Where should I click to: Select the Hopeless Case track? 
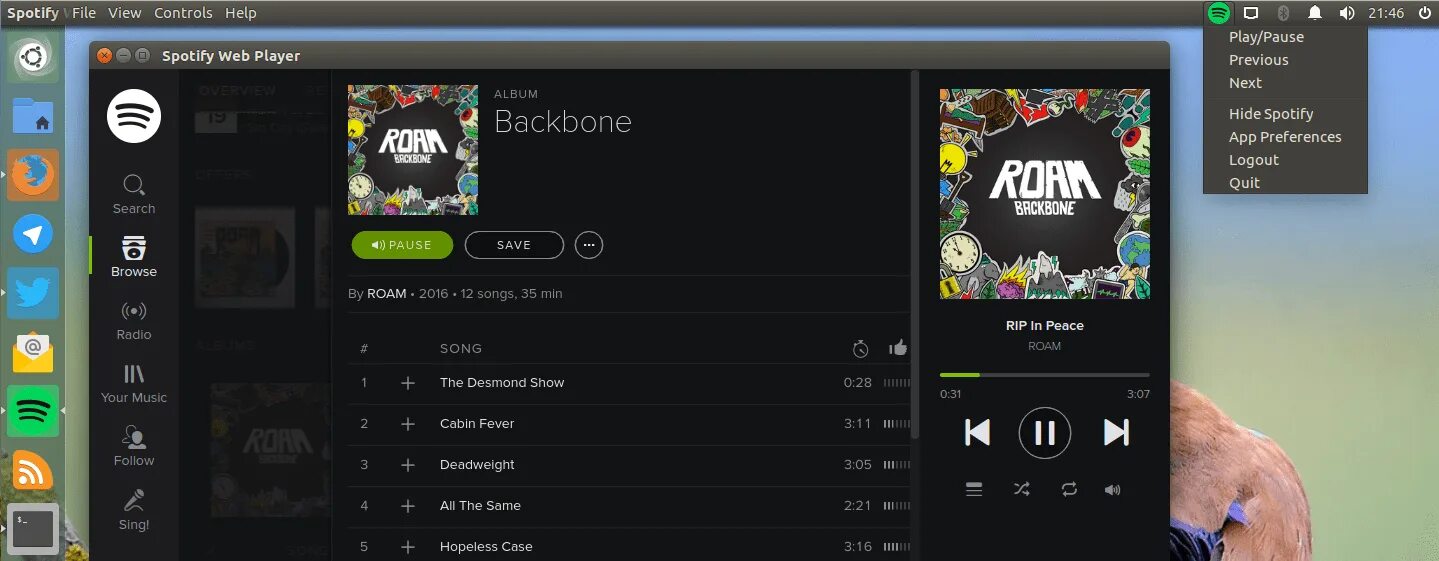(486, 547)
